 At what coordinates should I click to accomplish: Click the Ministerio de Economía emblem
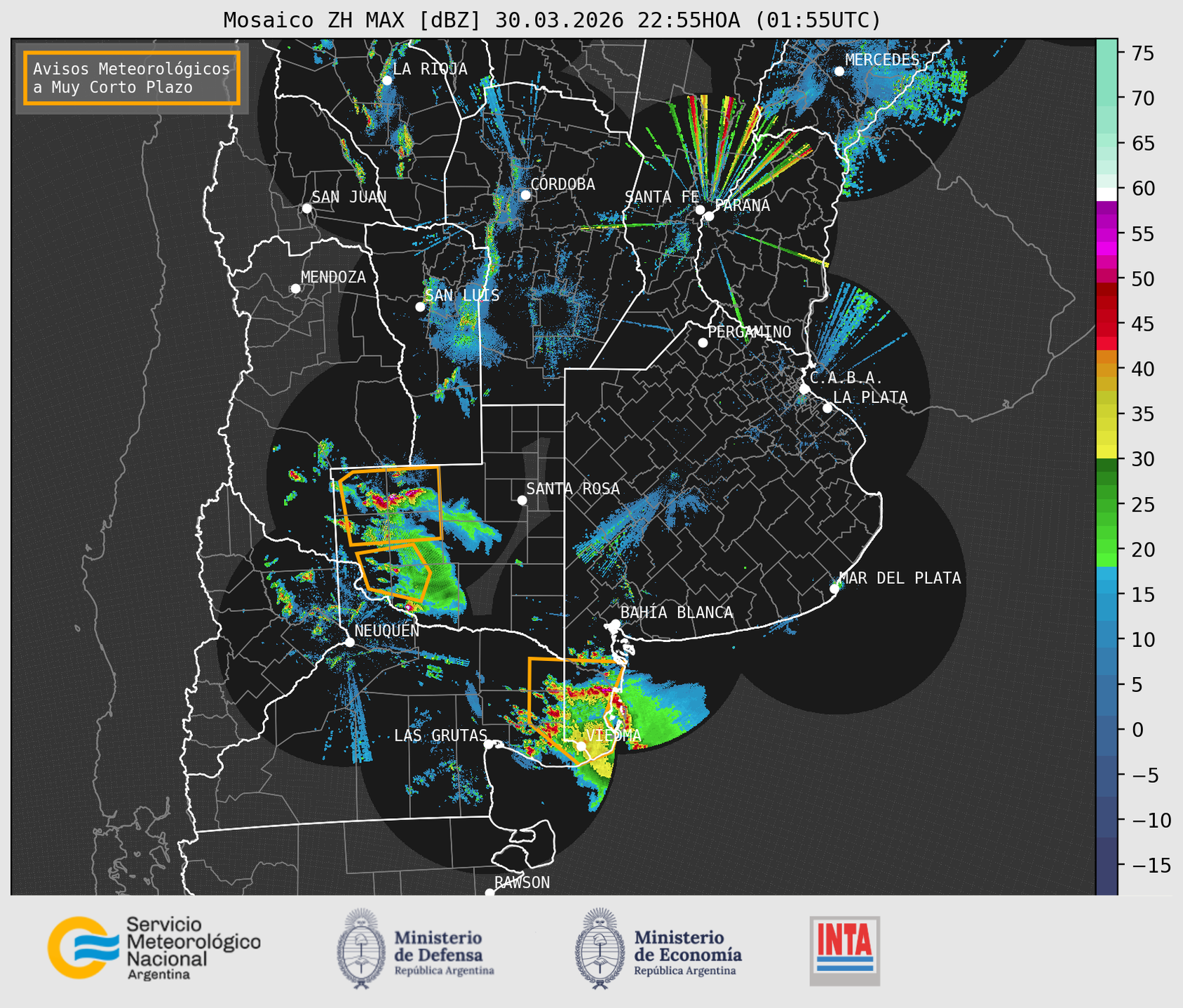pyautogui.click(x=600, y=948)
